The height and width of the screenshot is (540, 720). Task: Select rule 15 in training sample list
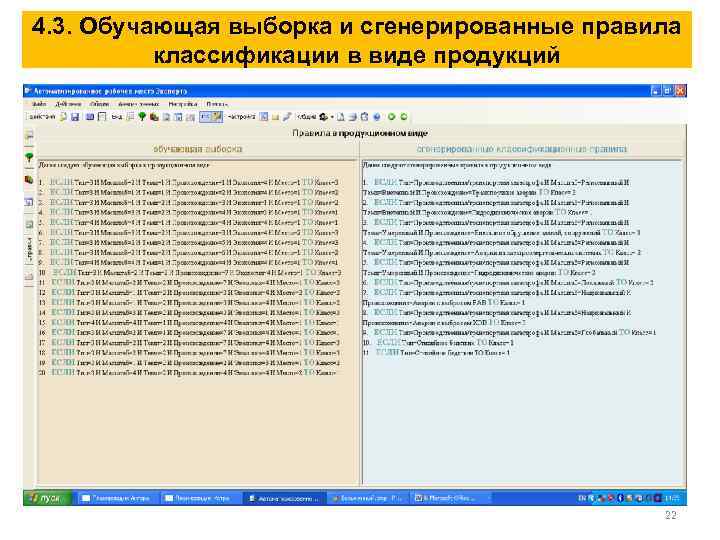[187, 323]
